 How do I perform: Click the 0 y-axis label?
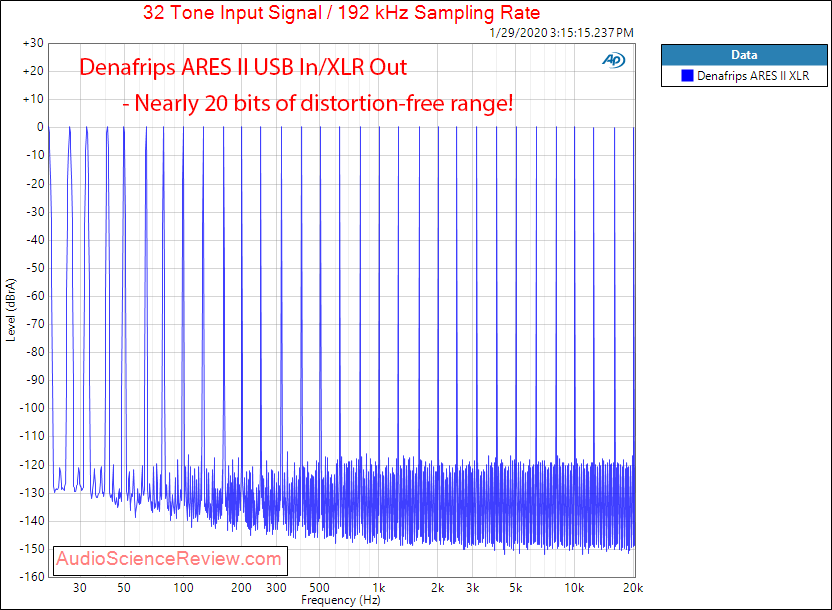click(40, 127)
